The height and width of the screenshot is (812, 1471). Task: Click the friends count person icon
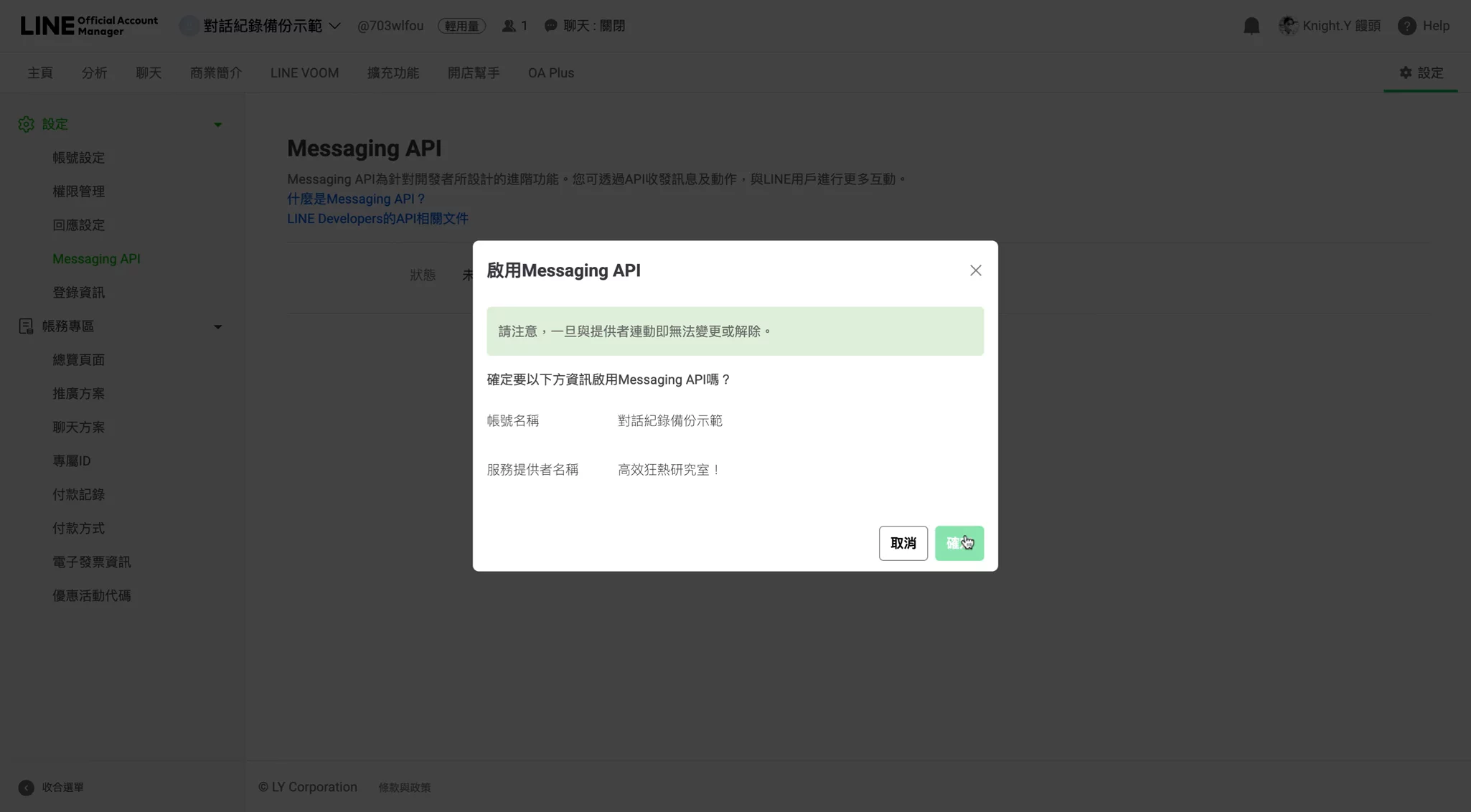(509, 26)
